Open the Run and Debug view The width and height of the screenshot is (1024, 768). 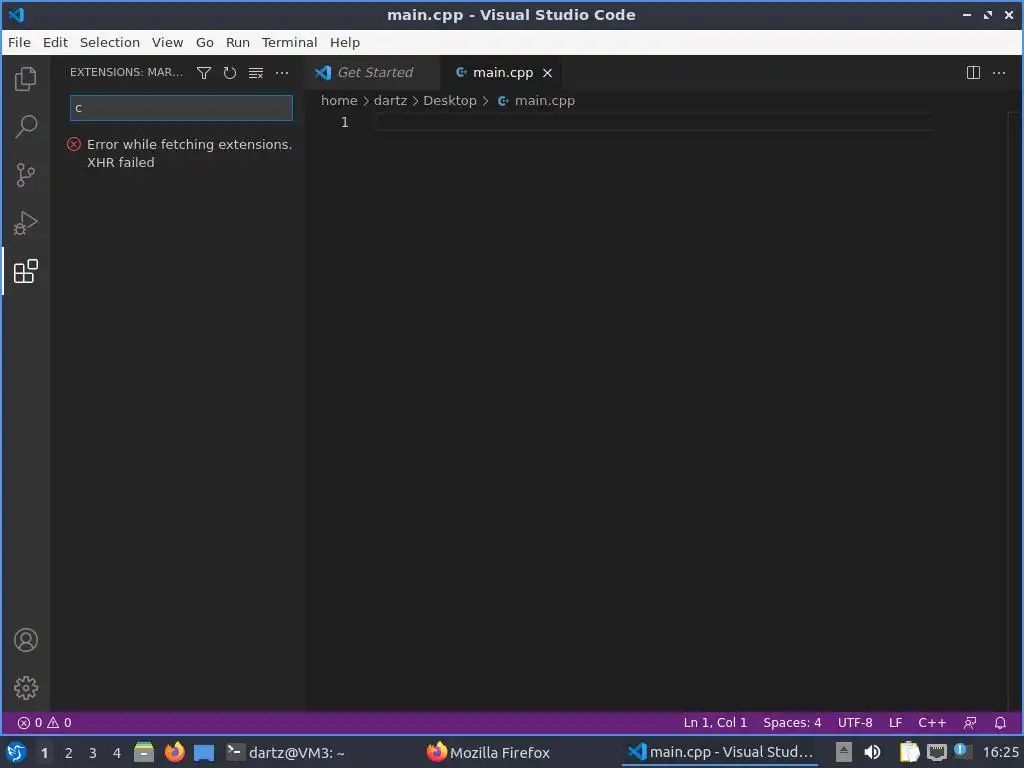click(x=25, y=223)
